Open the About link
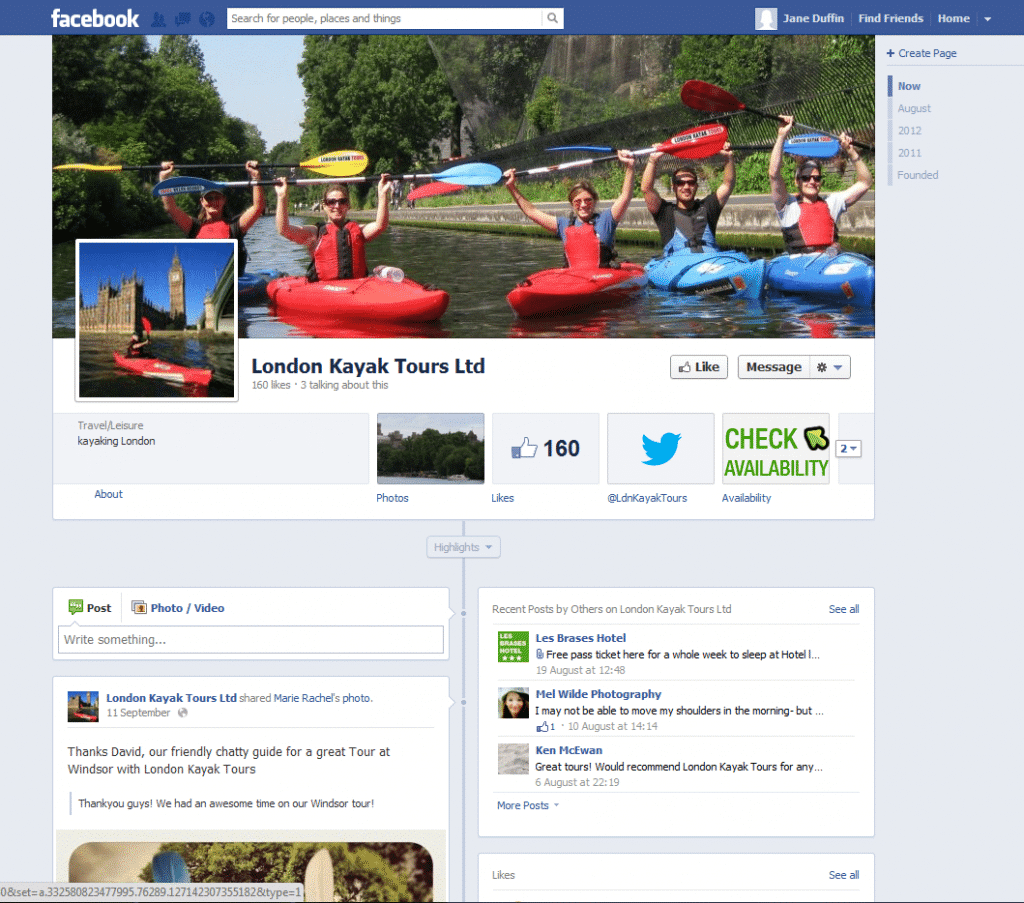Screen dimensions: 1024x903 (108, 494)
